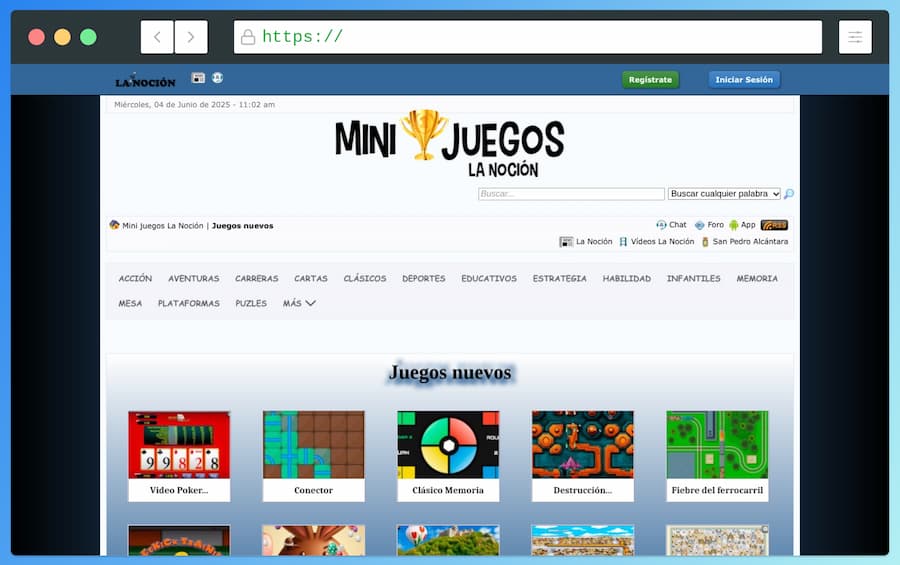The image size is (900, 565).
Task: Open the CARTAS category
Action: [x=311, y=278]
